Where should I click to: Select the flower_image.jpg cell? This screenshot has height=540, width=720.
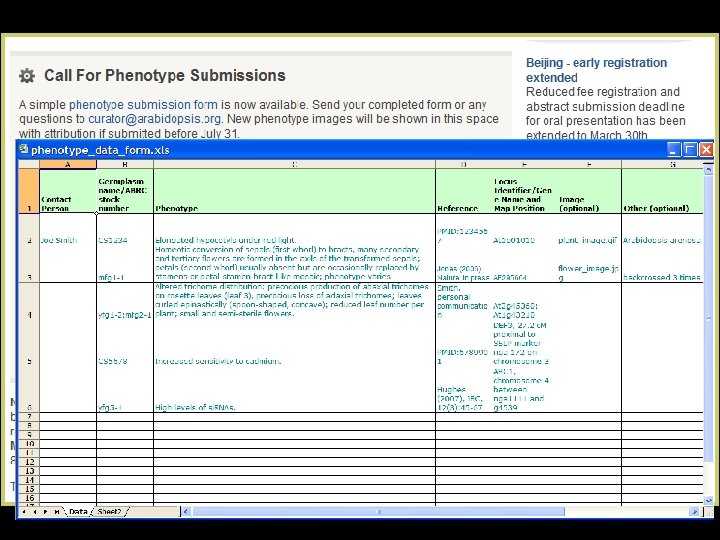pyautogui.click(x=589, y=264)
